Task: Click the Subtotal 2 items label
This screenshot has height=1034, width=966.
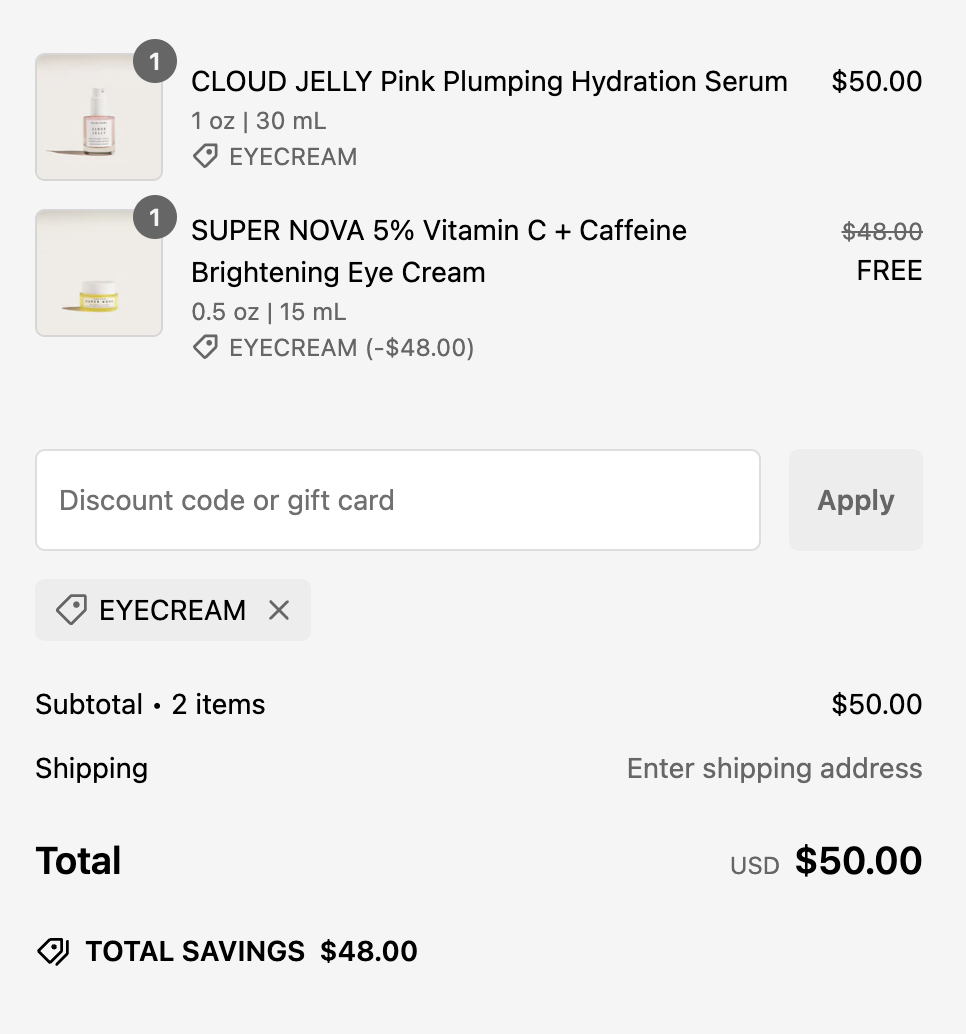Action: tap(150, 704)
